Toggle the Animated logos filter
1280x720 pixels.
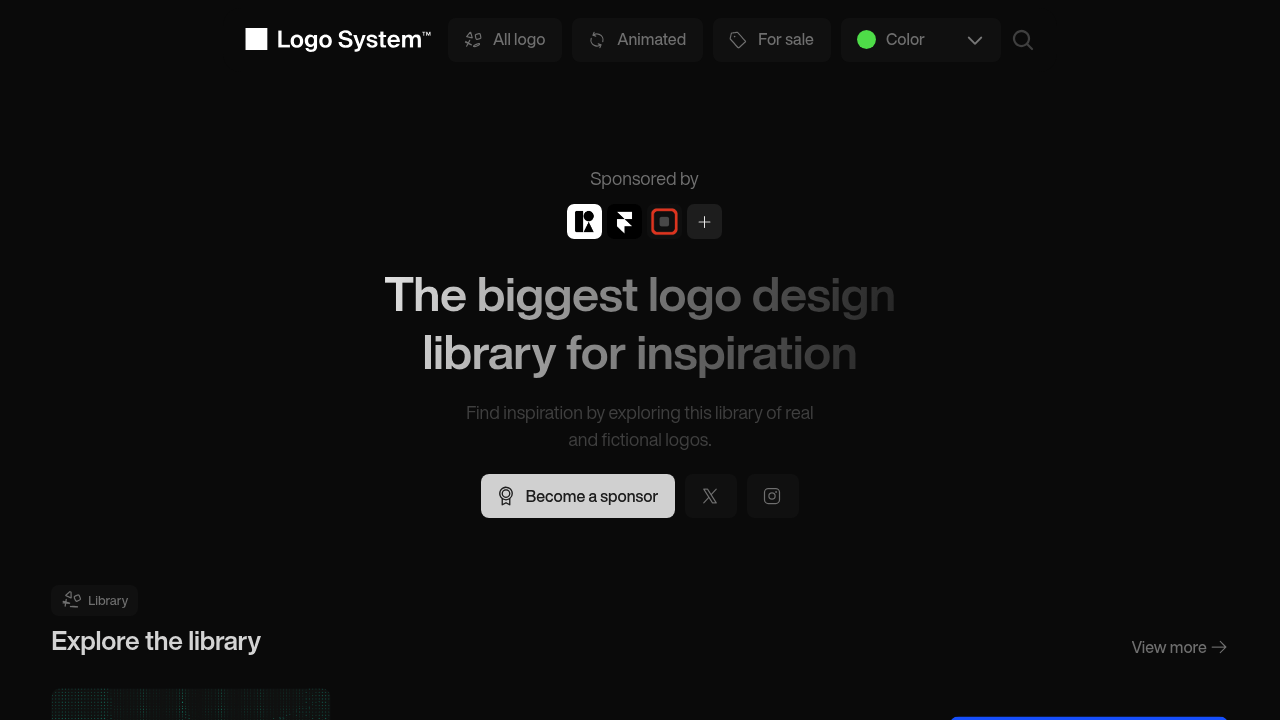[637, 40]
